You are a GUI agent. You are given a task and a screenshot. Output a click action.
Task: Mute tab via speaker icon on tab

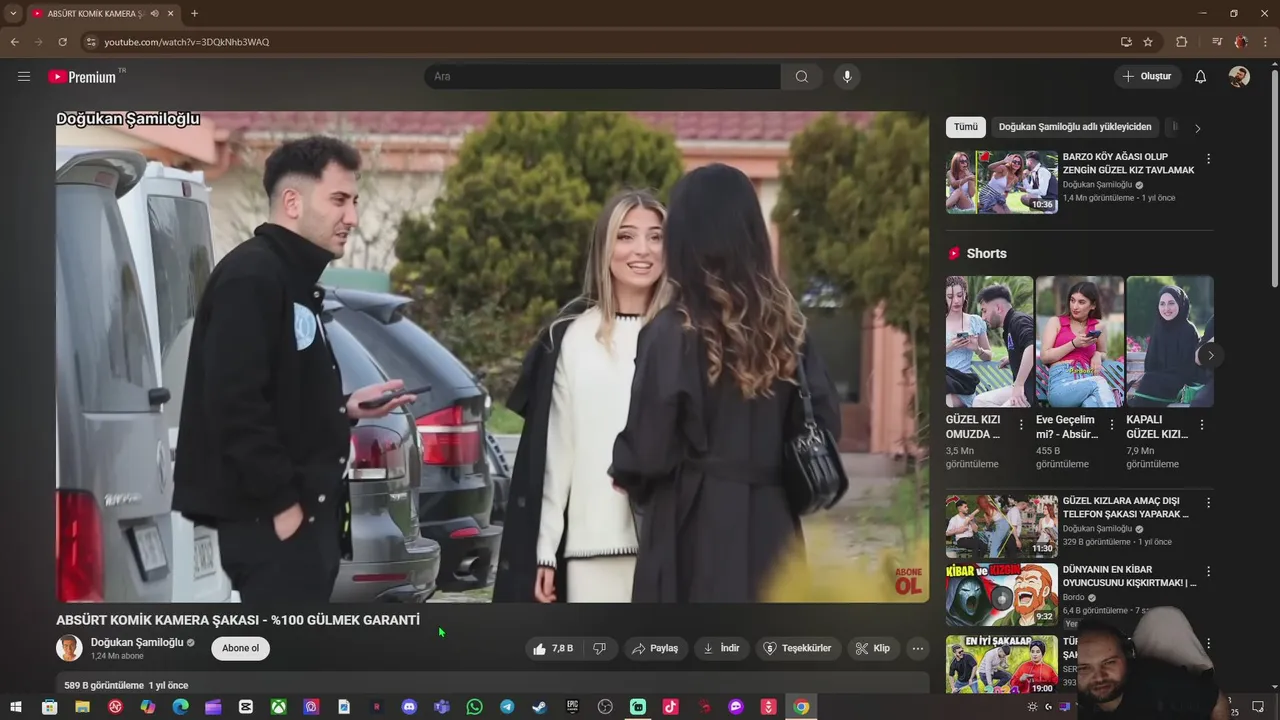[154, 13]
